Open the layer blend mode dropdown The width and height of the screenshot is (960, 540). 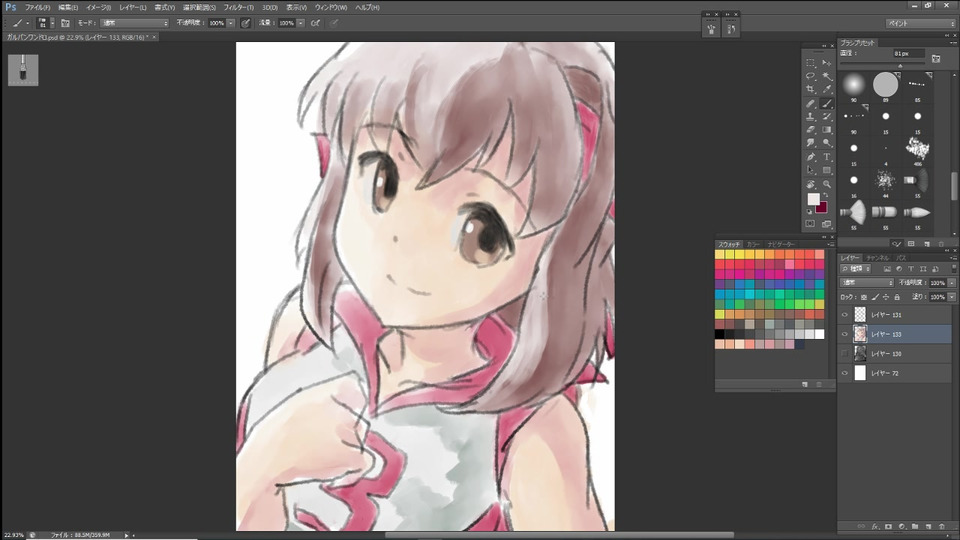pos(868,283)
